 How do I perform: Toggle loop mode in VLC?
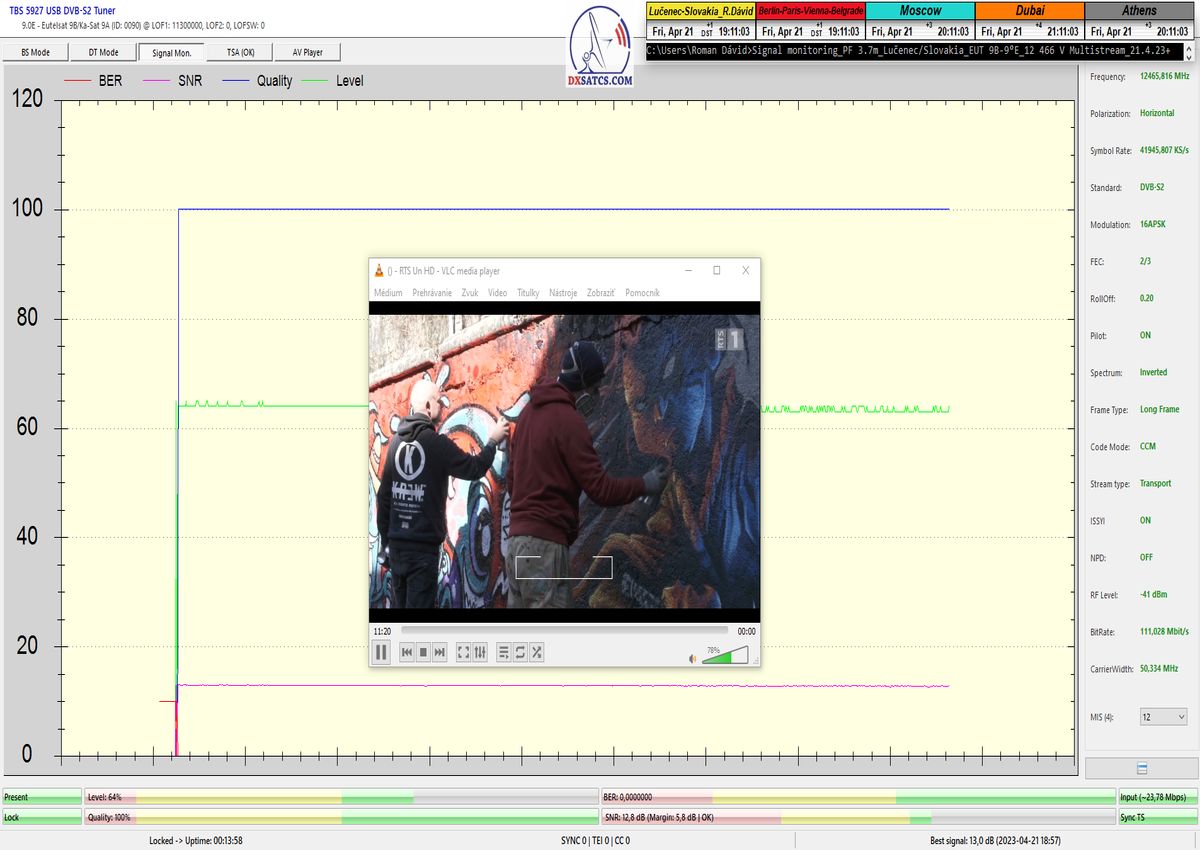[x=520, y=652]
